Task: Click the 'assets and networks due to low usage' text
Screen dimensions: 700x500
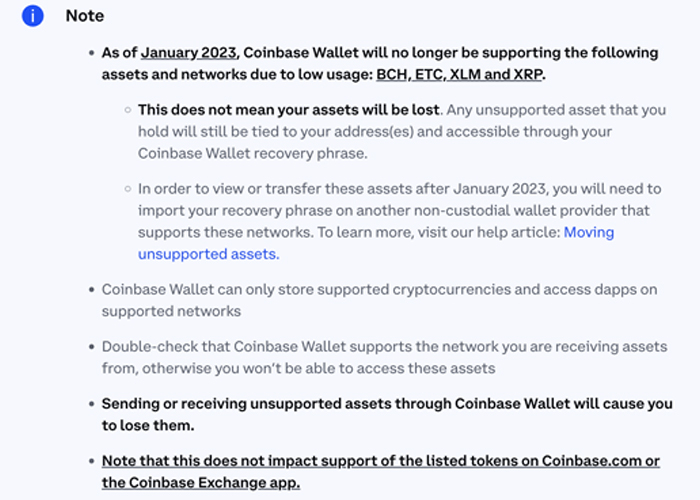Action: [237, 74]
